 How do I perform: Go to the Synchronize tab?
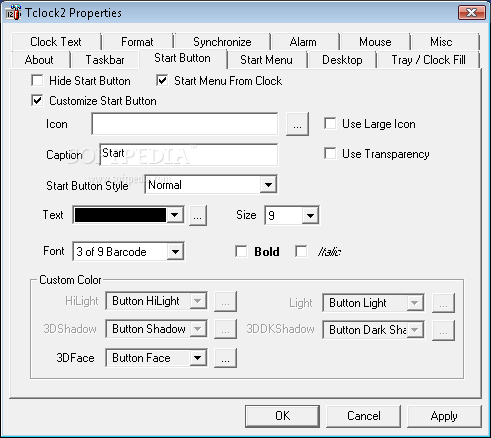(x=222, y=42)
